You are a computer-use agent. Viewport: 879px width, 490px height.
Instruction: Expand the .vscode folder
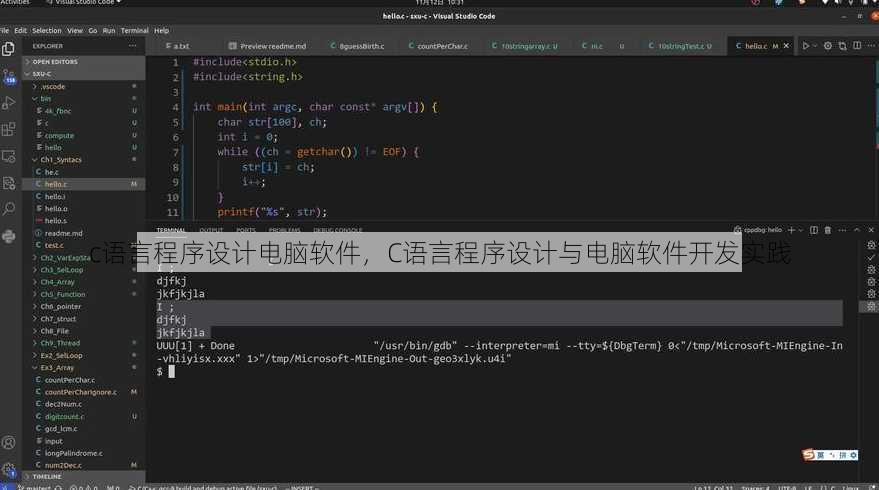tap(84, 86)
